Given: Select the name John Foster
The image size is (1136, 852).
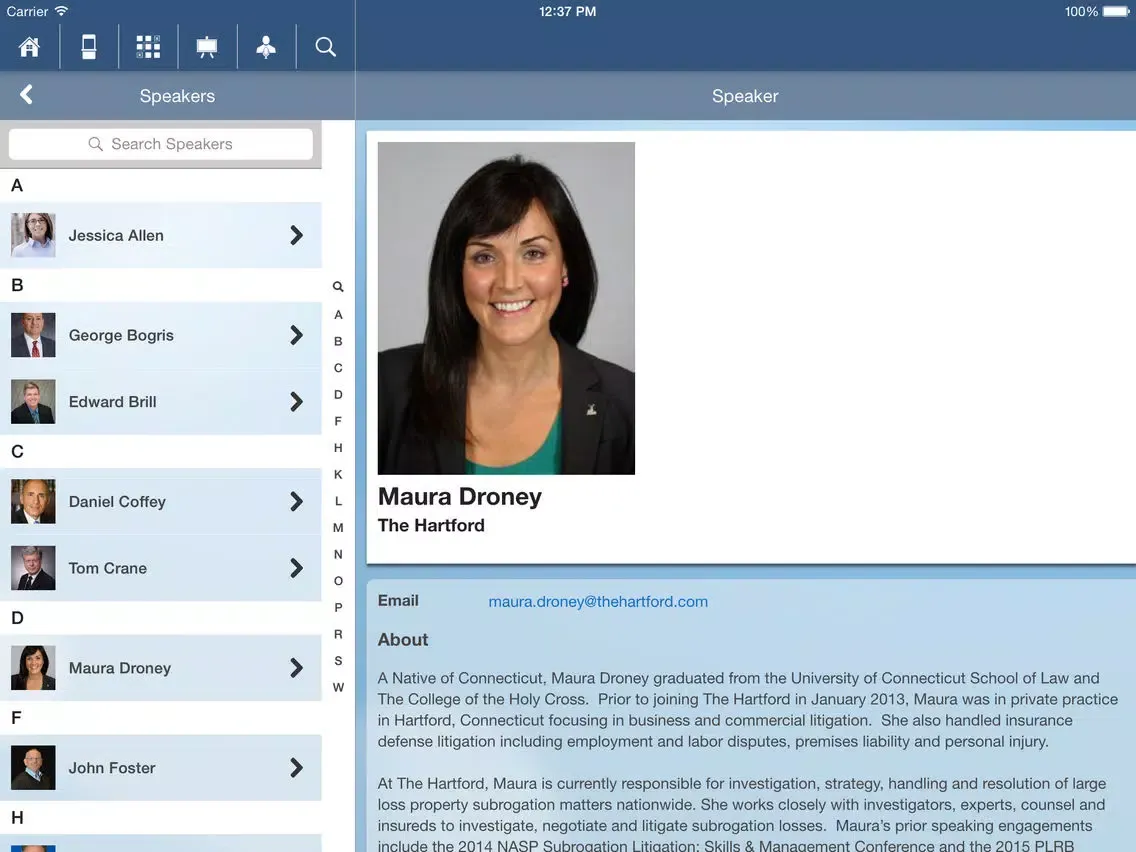Looking at the screenshot, I should (112, 768).
